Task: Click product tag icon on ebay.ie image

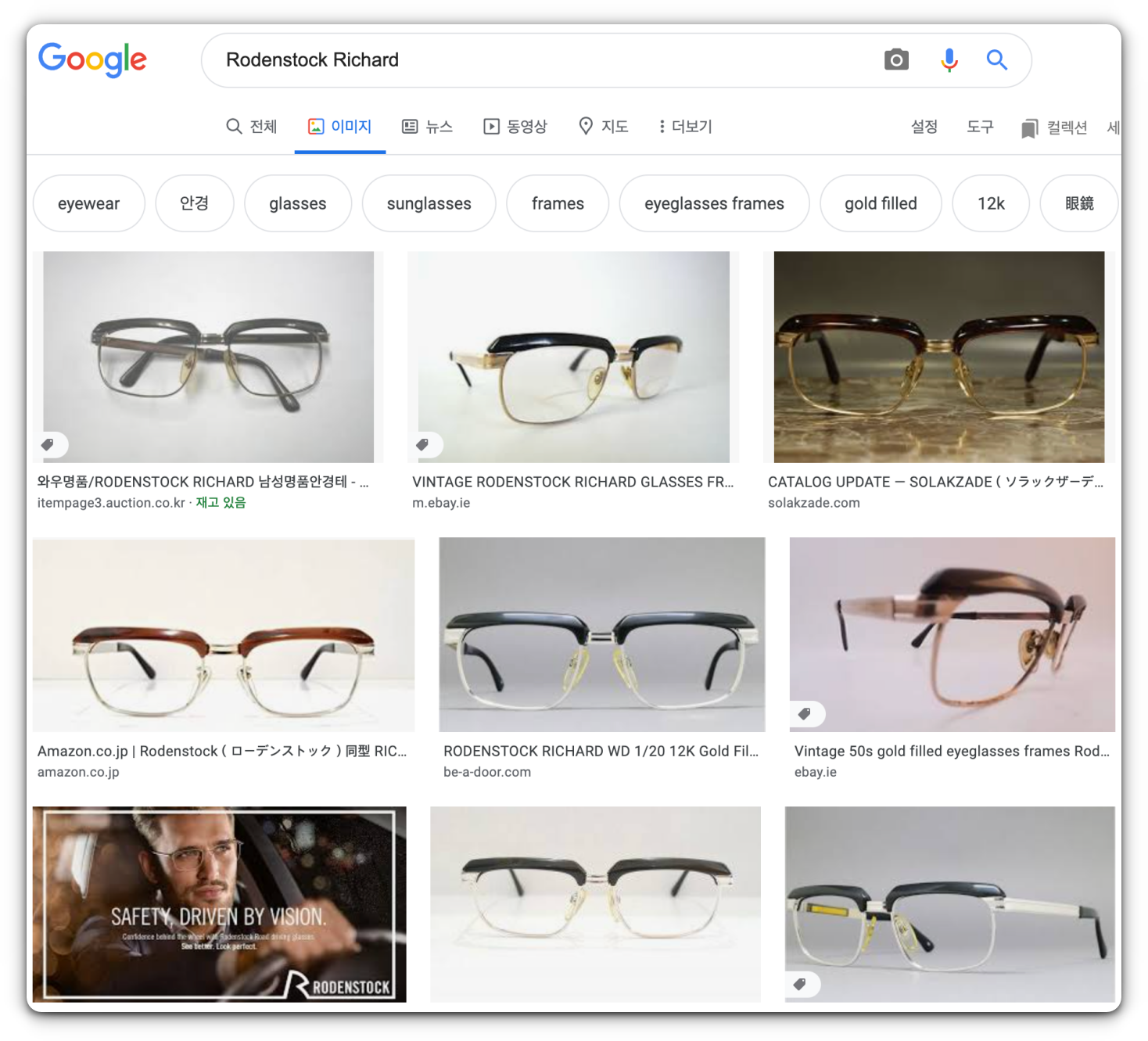Action: [805, 714]
